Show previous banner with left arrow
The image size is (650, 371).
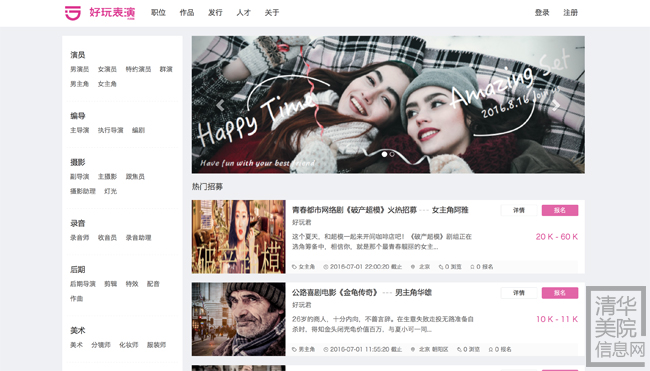click(x=221, y=105)
